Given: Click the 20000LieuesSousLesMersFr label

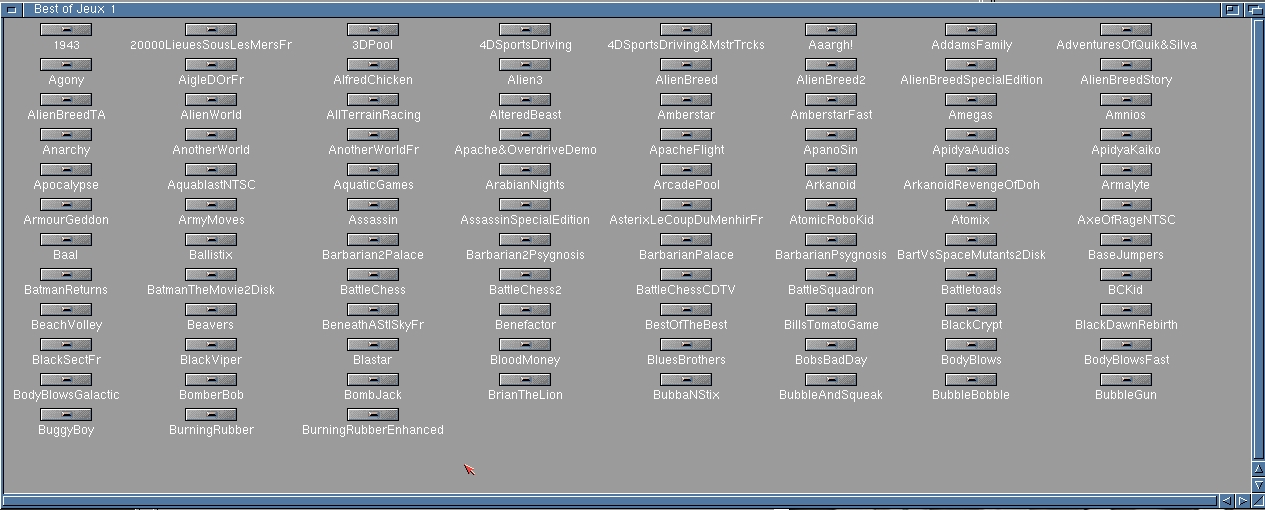Looking at the screenshot, I should (x=211, y=45).
